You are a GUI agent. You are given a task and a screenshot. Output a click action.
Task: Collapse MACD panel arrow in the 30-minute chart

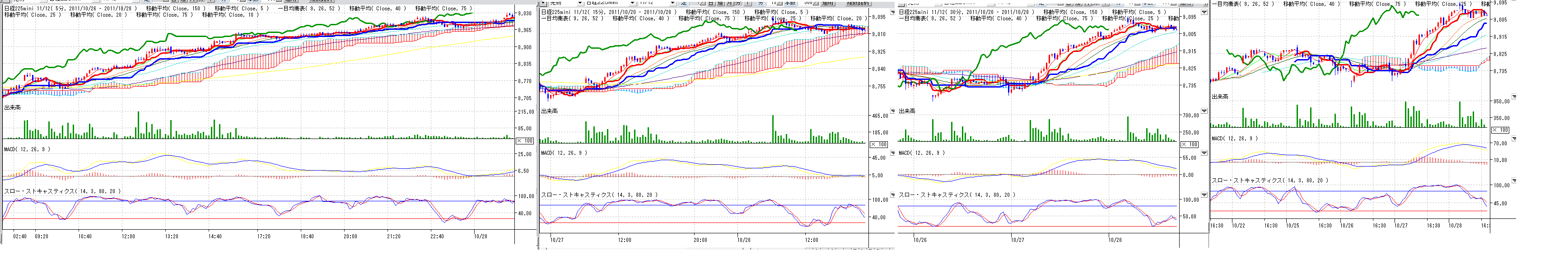click(x=1204, y=156)
